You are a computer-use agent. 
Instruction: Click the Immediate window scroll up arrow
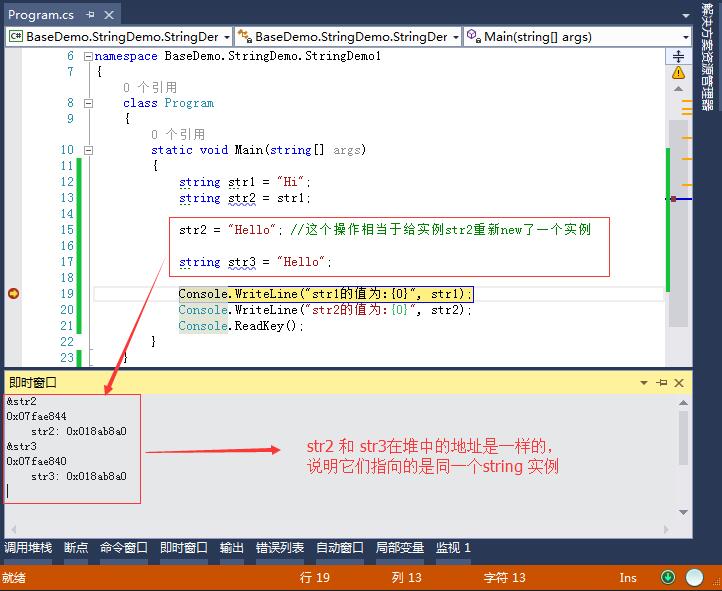click(683, 403)
